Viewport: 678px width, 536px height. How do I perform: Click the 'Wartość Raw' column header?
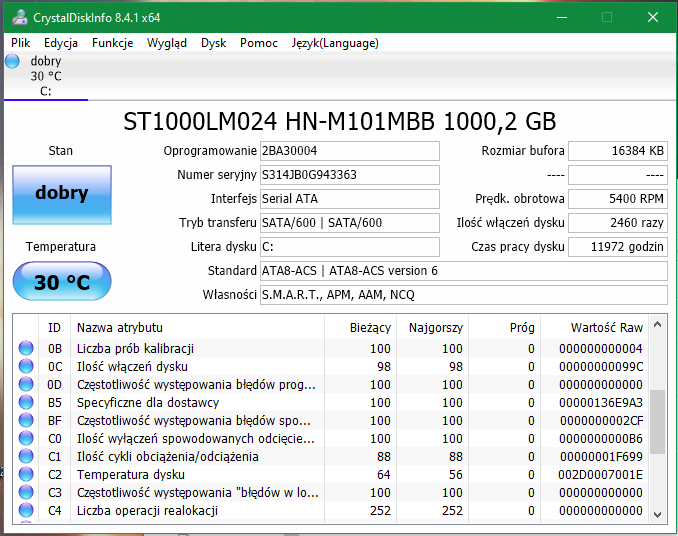click(595, 328)
